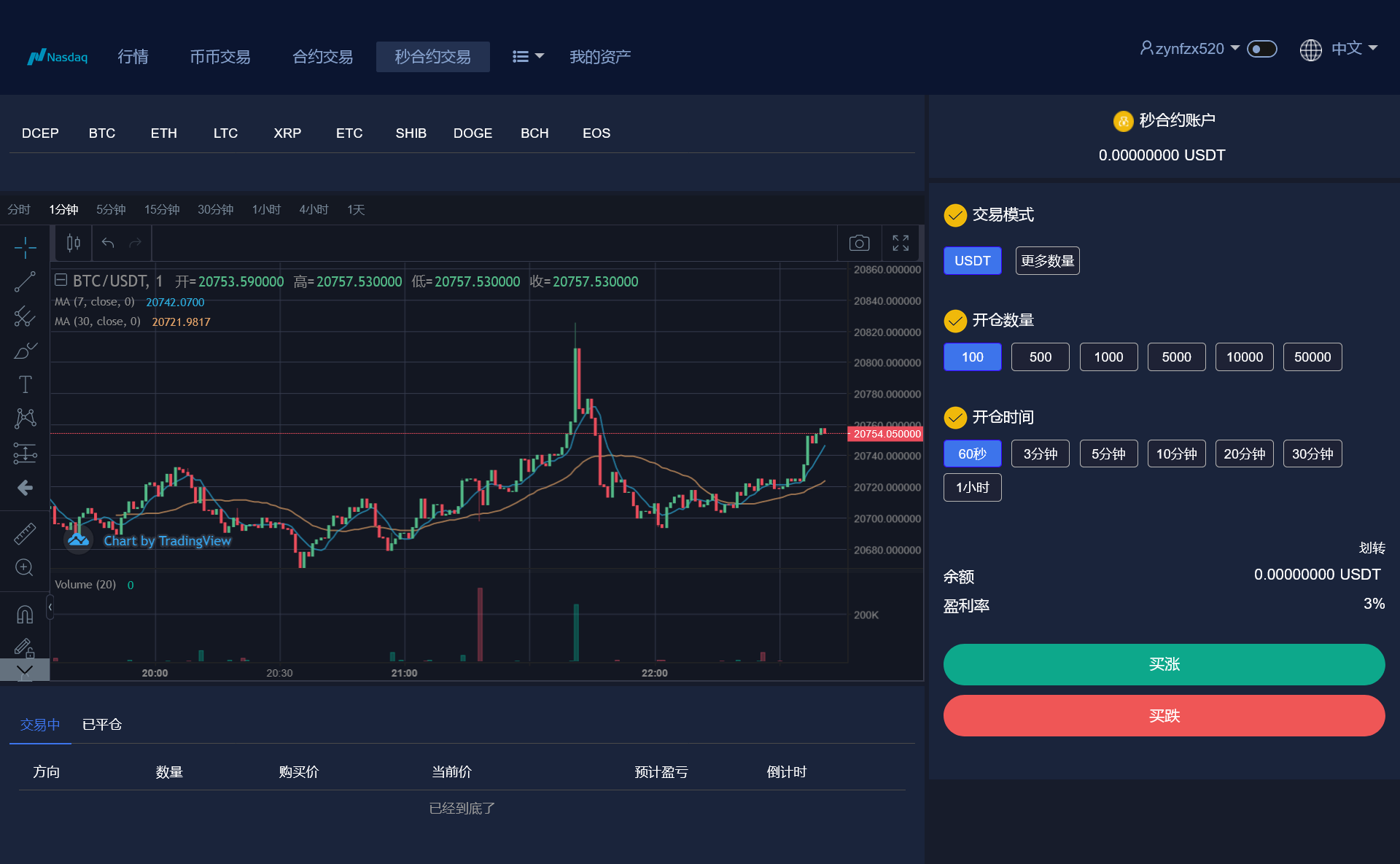Select the crosshair cursor tool
The width and height of the screenshot is (1400, 864).
(25, 247)
